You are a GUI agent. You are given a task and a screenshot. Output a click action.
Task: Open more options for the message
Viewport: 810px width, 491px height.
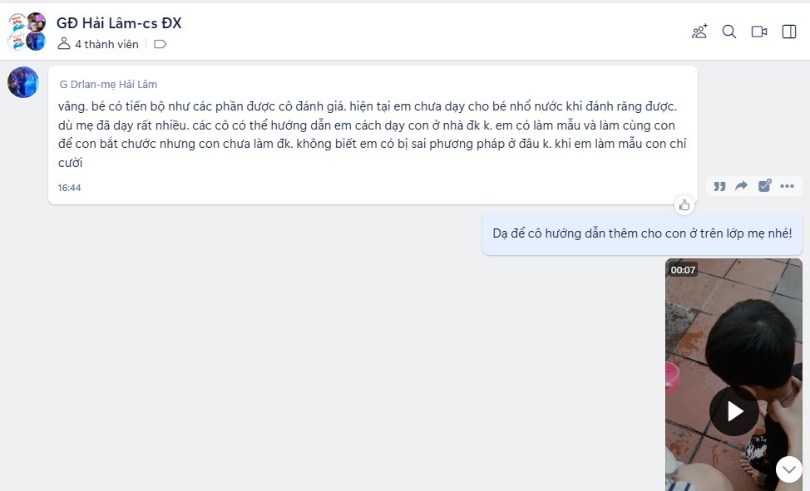click(788, 186)
